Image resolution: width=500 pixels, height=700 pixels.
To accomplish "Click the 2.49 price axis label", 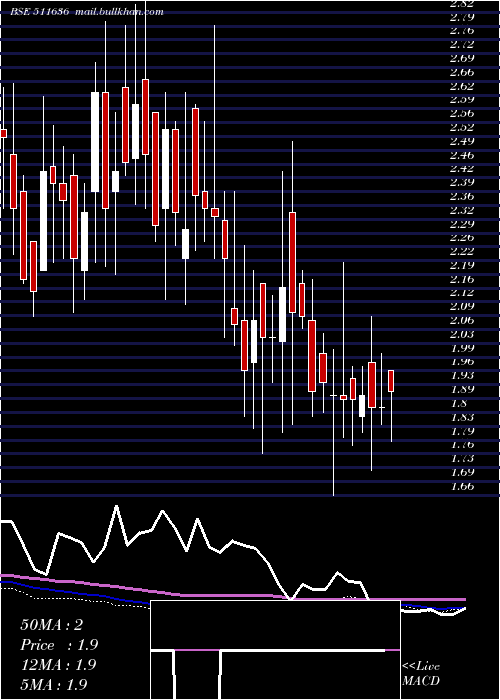I will point(462,142).
